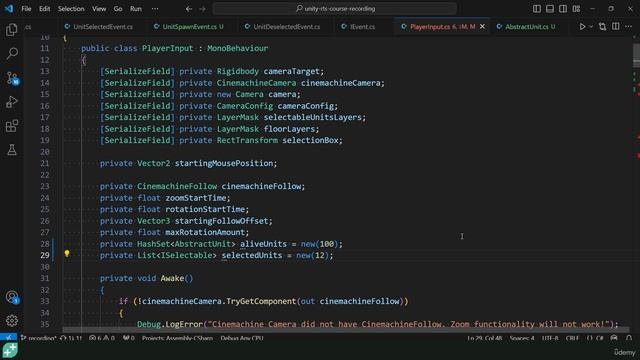Screen dimensions: 640x360
Task: Split the editor right
Action: (x=616, y=27)
